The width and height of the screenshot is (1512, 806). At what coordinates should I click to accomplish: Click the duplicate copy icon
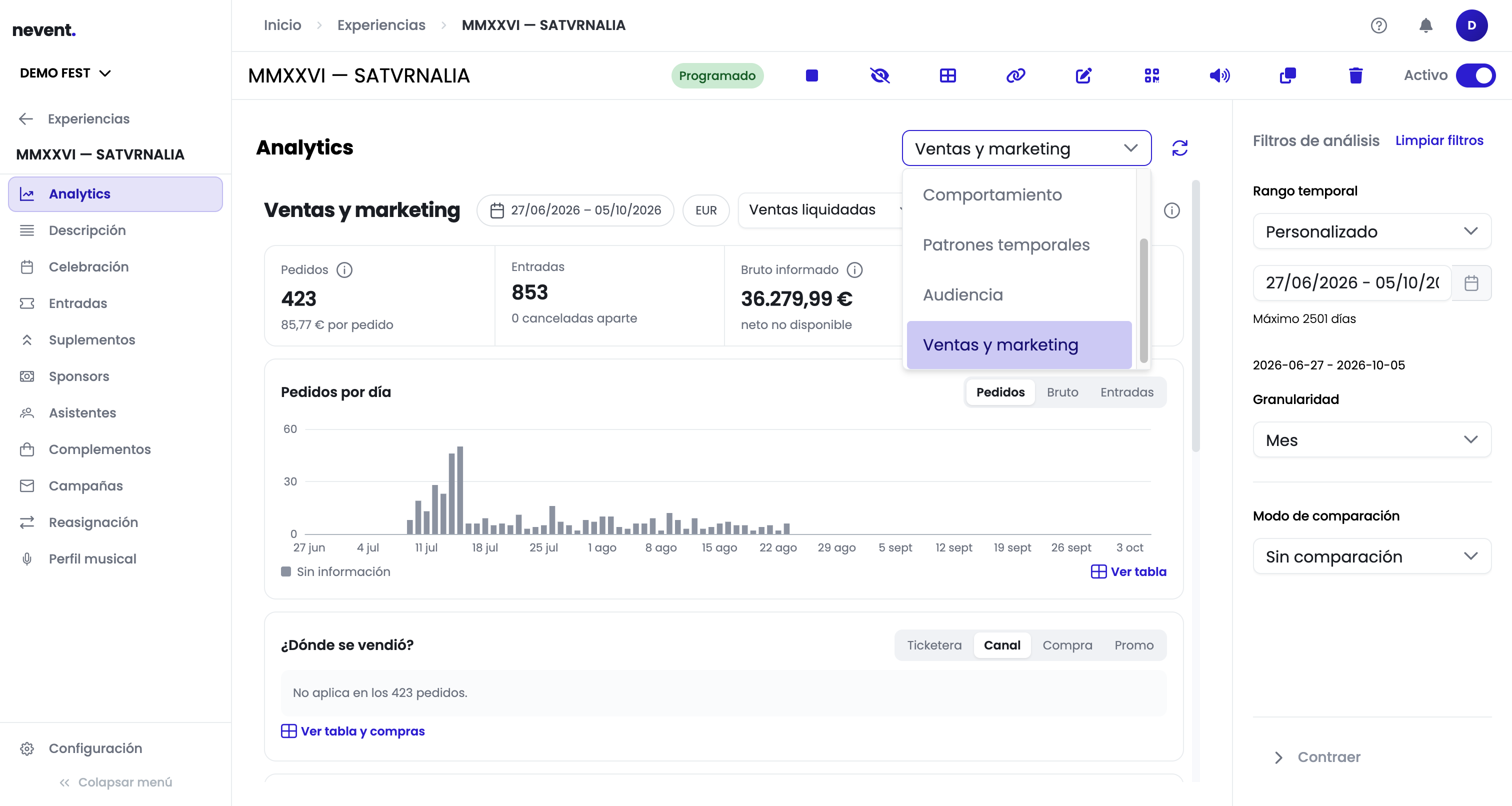pos(1288,75)
